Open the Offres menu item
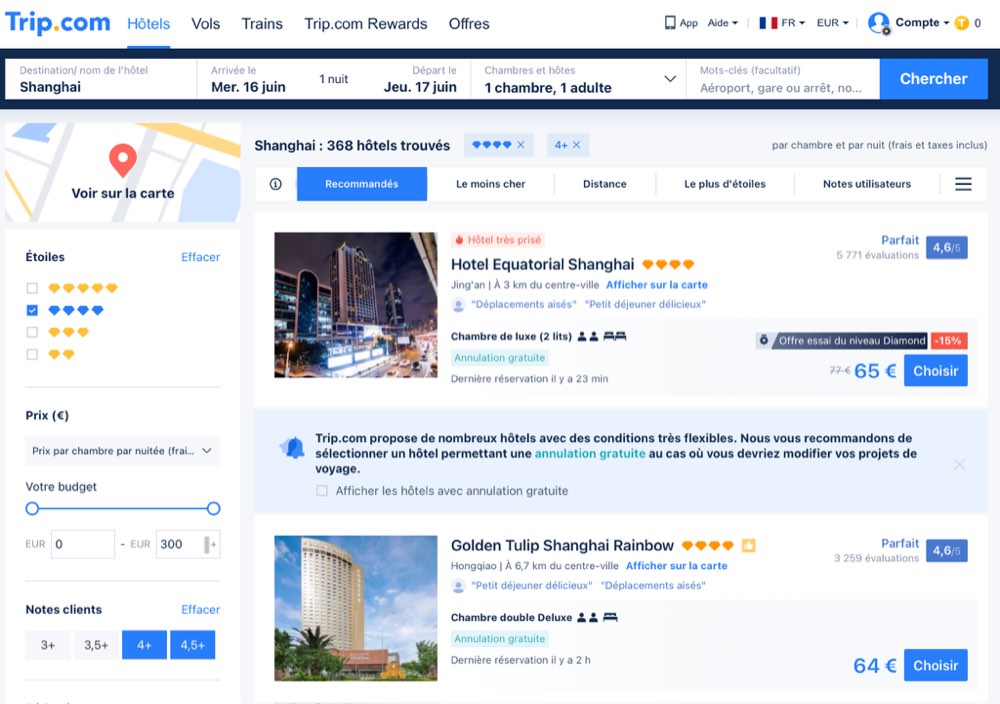Viewport: 1000px width, 704px height. 469,24
